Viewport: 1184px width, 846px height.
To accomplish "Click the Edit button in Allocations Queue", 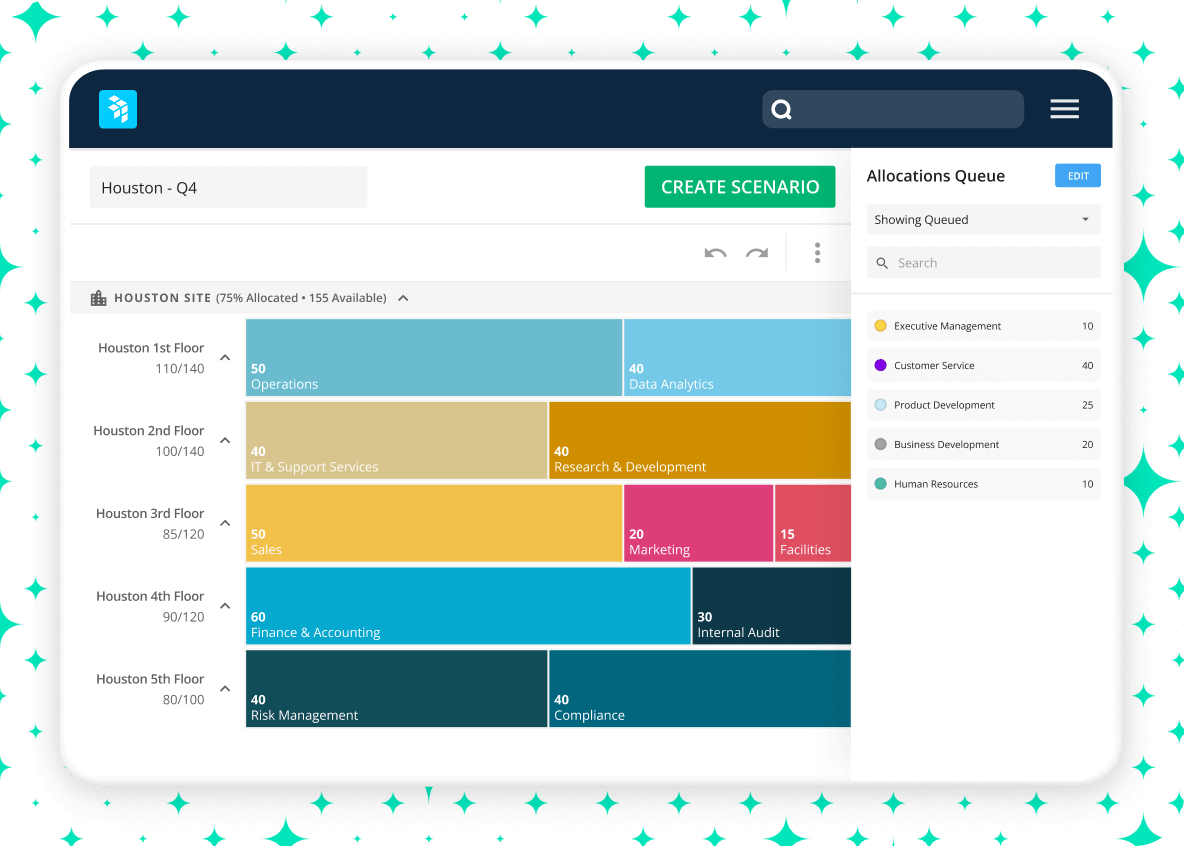I will tap(1078, 175).
